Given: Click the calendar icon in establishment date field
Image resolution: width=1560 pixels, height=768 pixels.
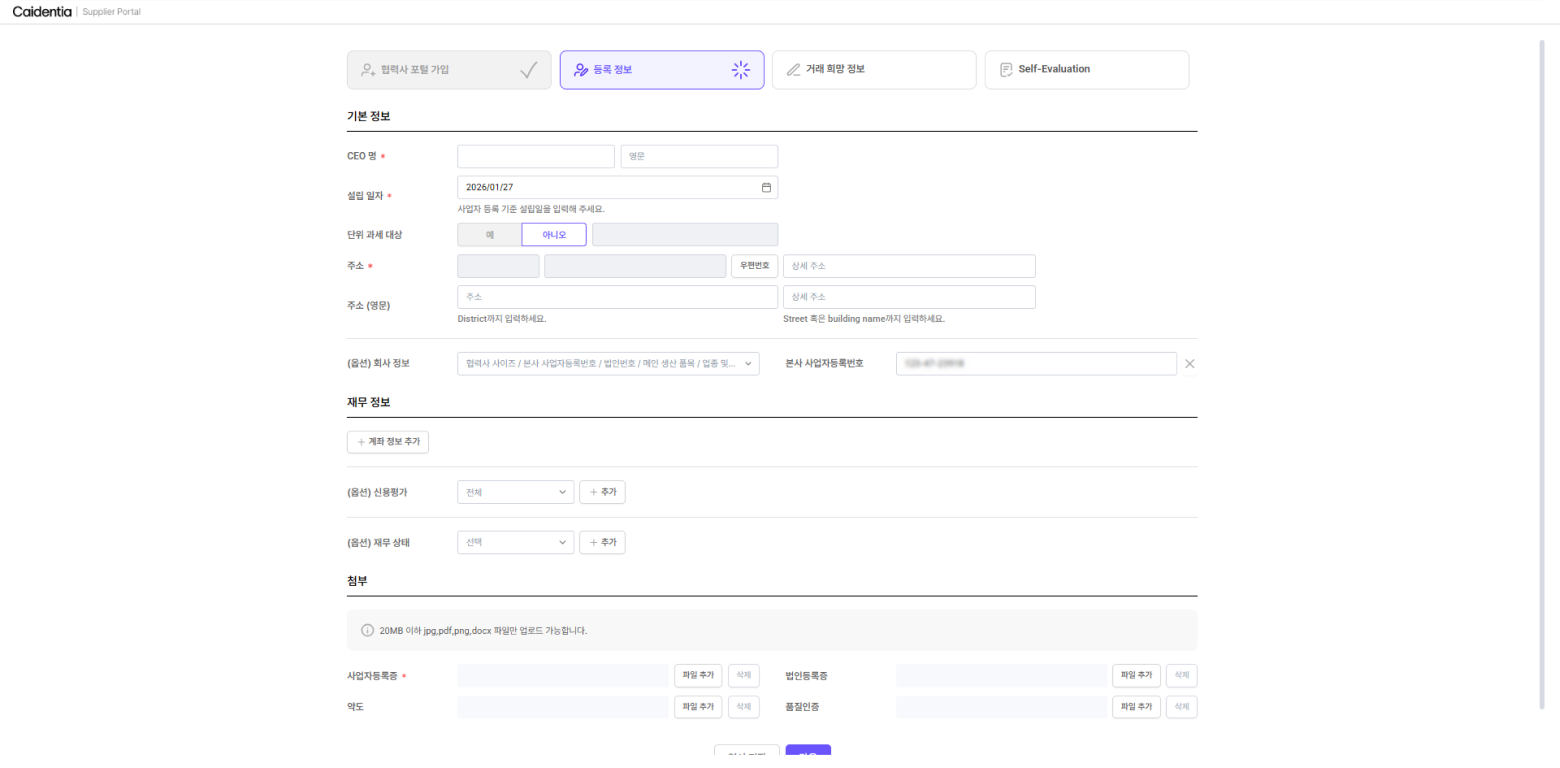Looking at the screenshot, I should [766, 187].
